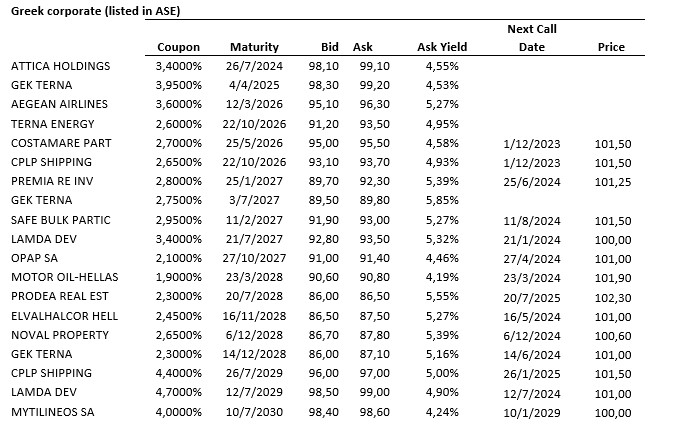
Task: Click the SAFE BULK PARTIC row name
Action: (60, 220)
